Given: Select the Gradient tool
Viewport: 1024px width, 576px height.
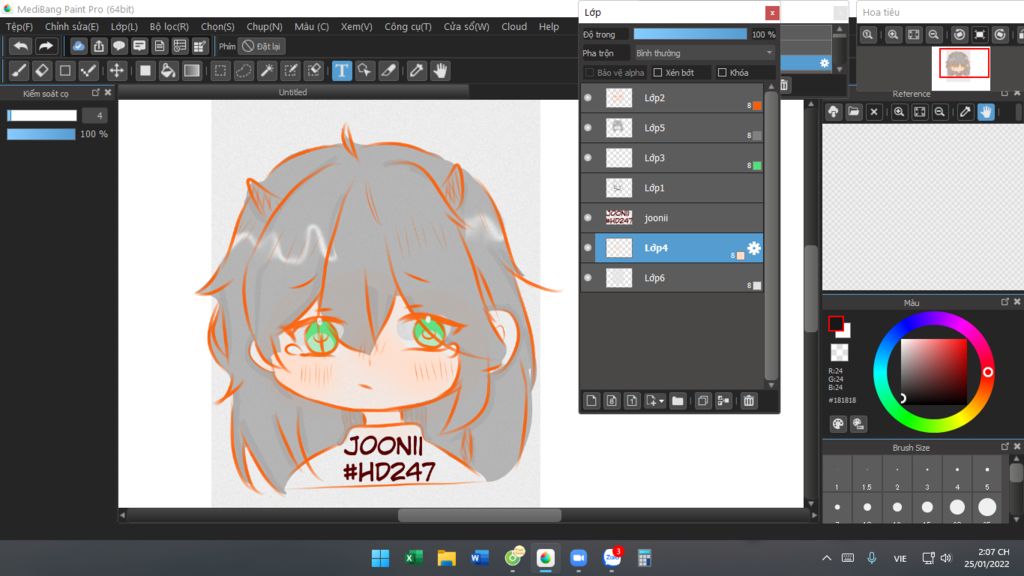Looking at the screenshot, I should point(191,71).
